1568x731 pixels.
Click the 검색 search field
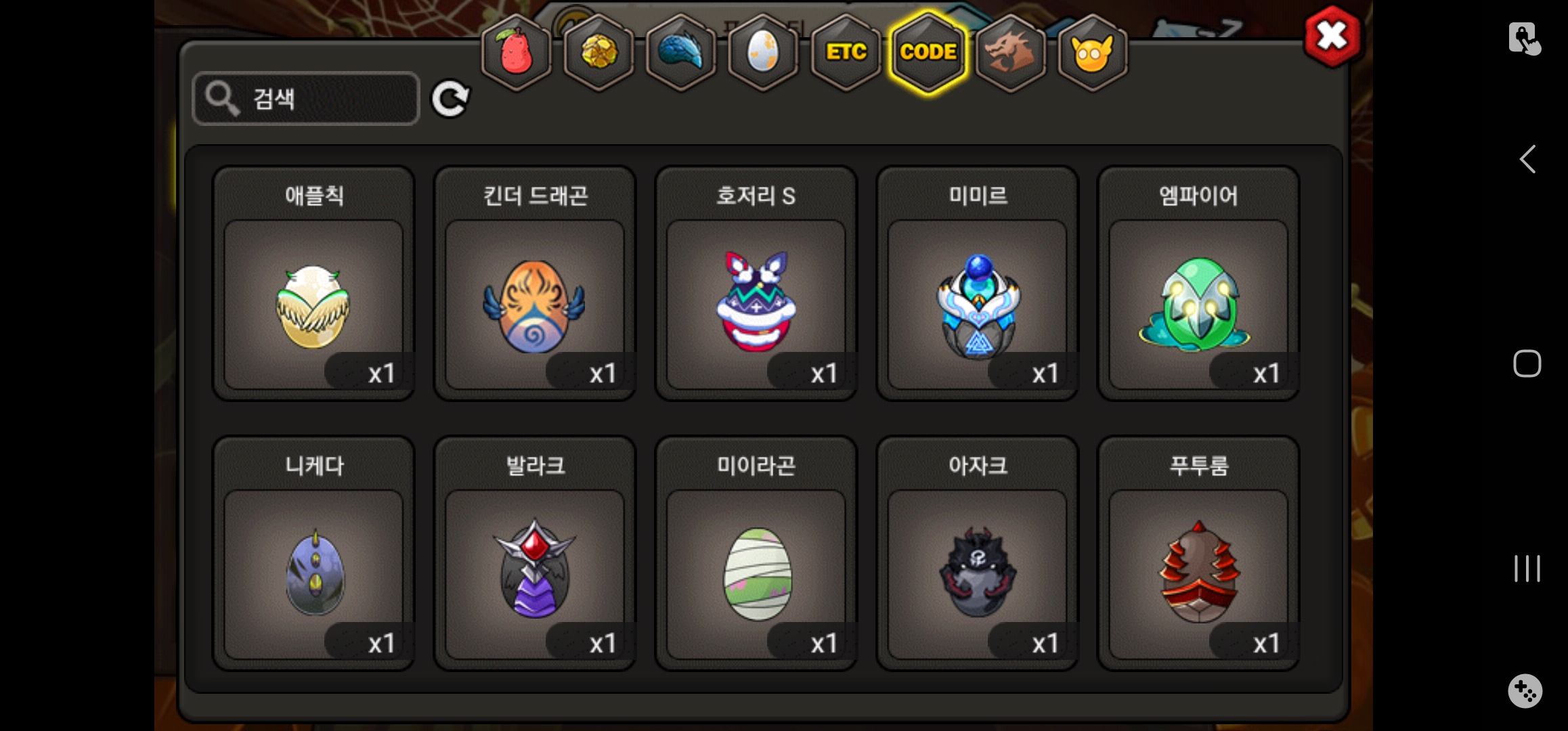point(306,99)
